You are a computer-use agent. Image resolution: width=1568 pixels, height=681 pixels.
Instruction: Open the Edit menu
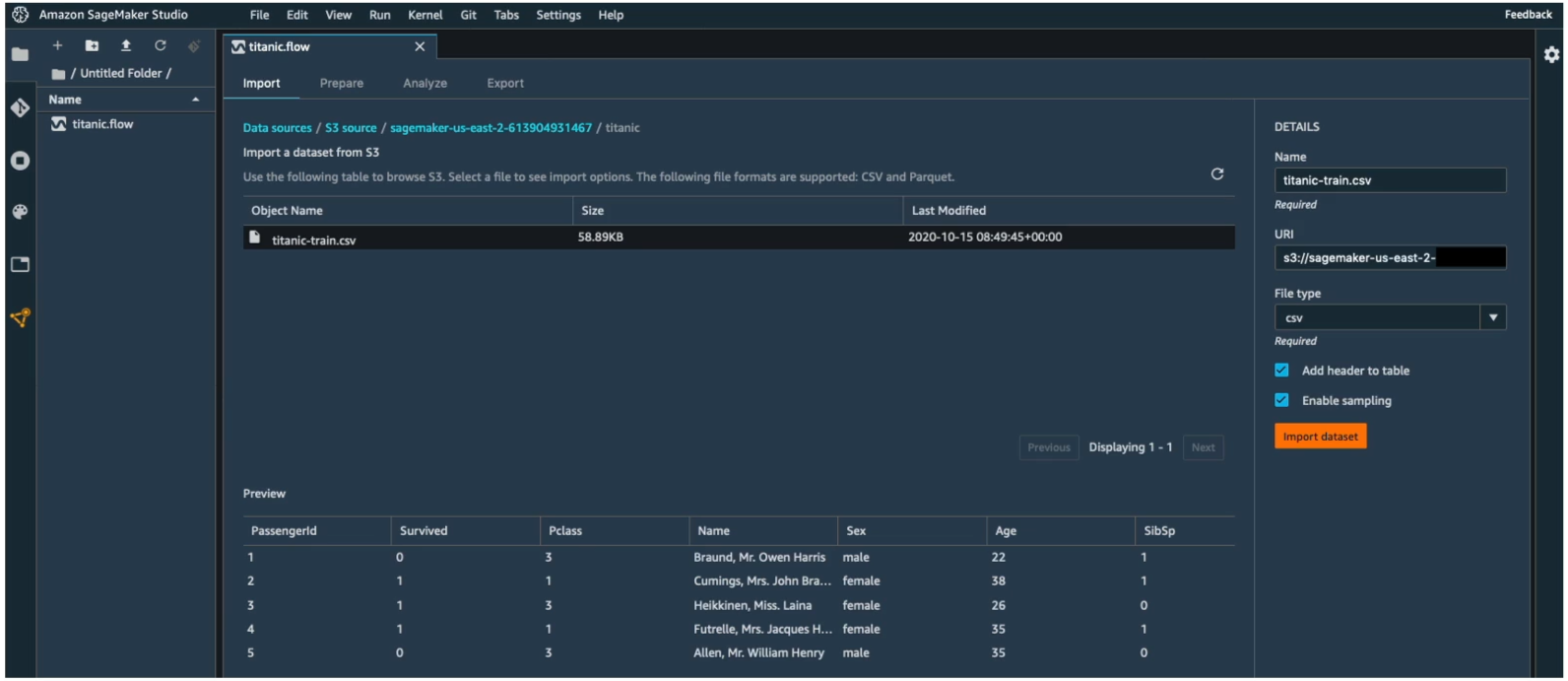point(297,15)
